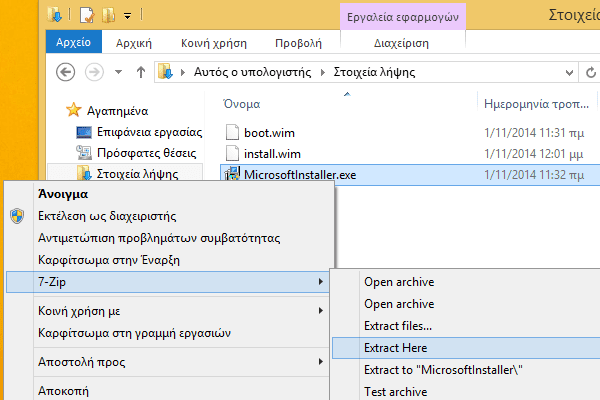This screenshot has width=600, height=400.
Task: Open the recent locations dropdown arrow
Action: click(x=119, y=72)
